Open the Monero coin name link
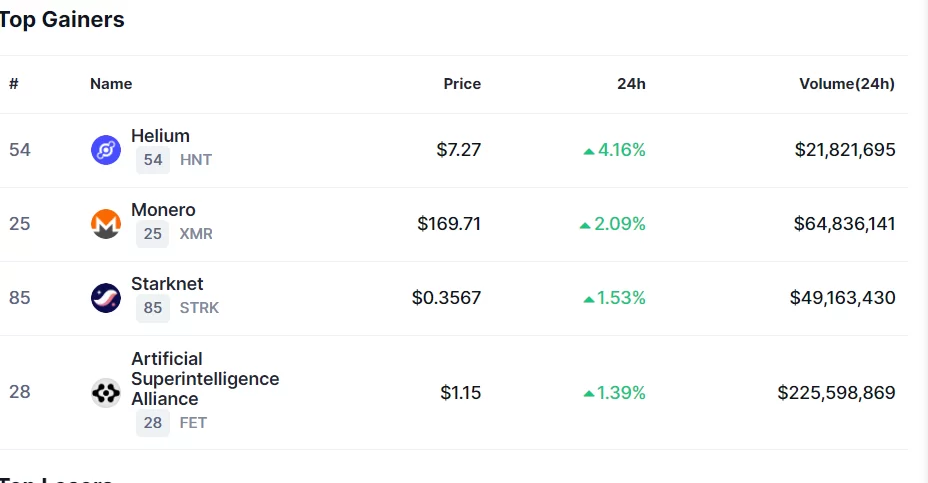The image size is (928, 483). [x=163, y=210]
